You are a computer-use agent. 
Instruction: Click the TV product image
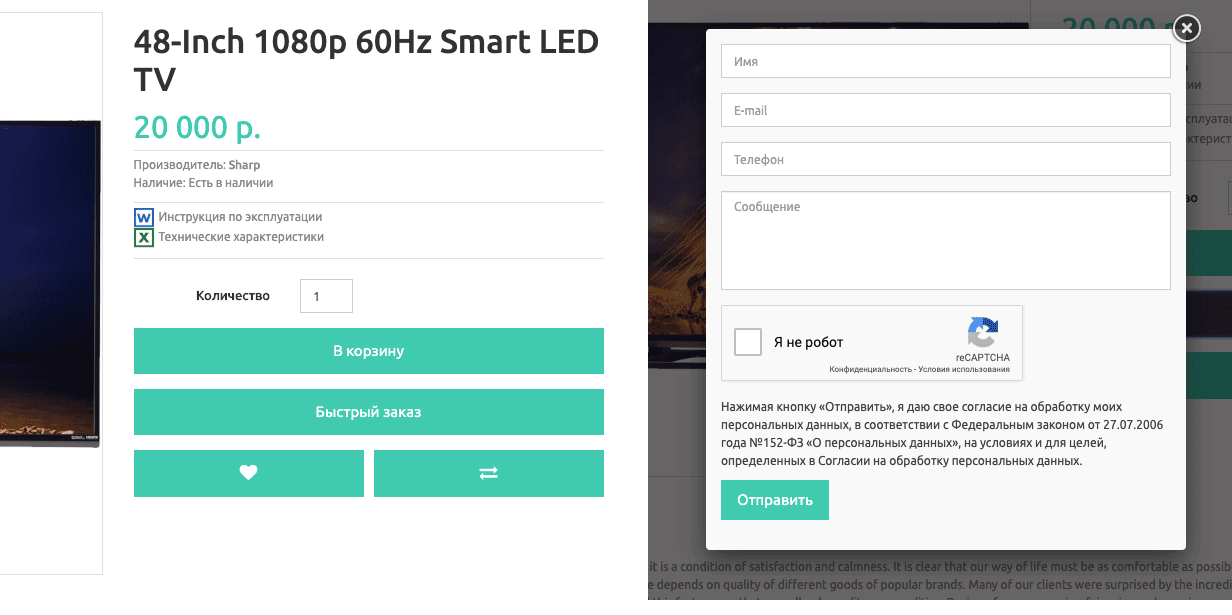[x=50, y=283]
